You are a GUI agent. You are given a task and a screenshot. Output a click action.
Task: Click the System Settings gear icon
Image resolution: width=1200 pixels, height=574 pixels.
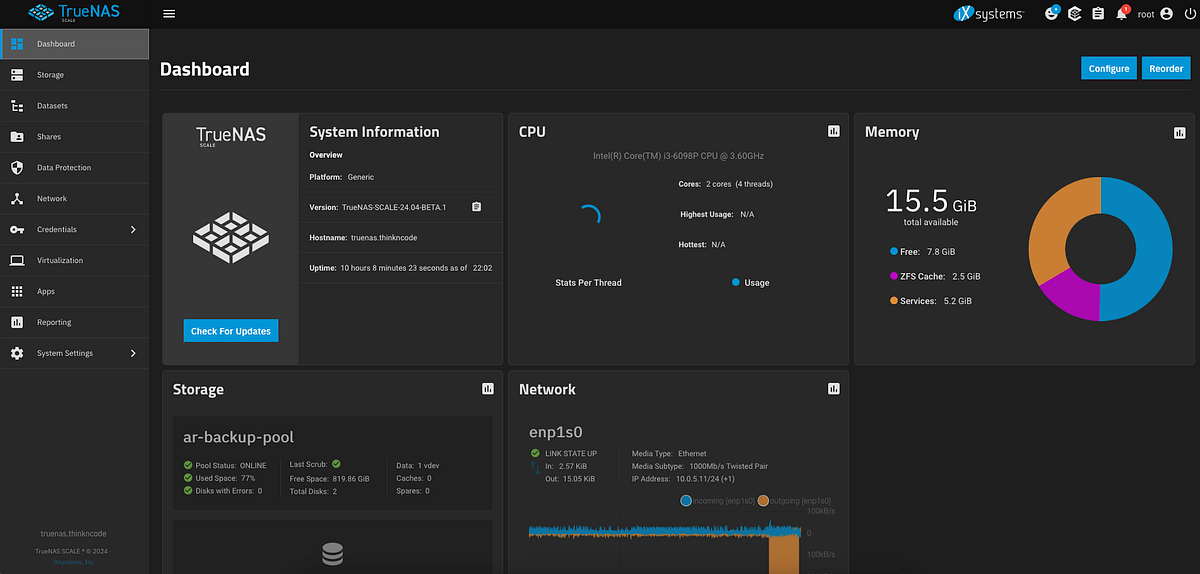click(17, 354)
